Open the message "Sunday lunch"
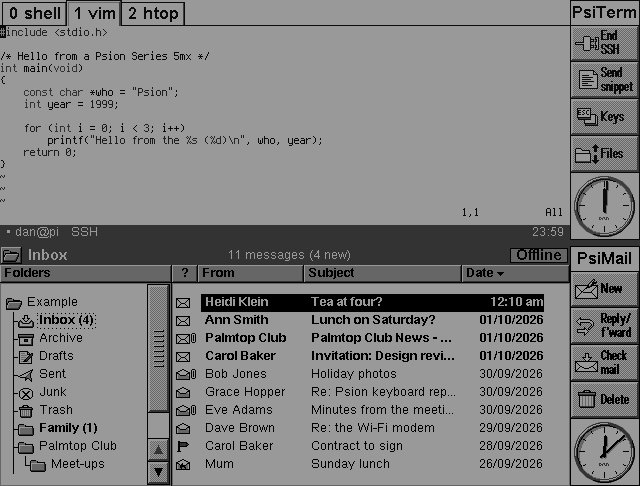 372,464
